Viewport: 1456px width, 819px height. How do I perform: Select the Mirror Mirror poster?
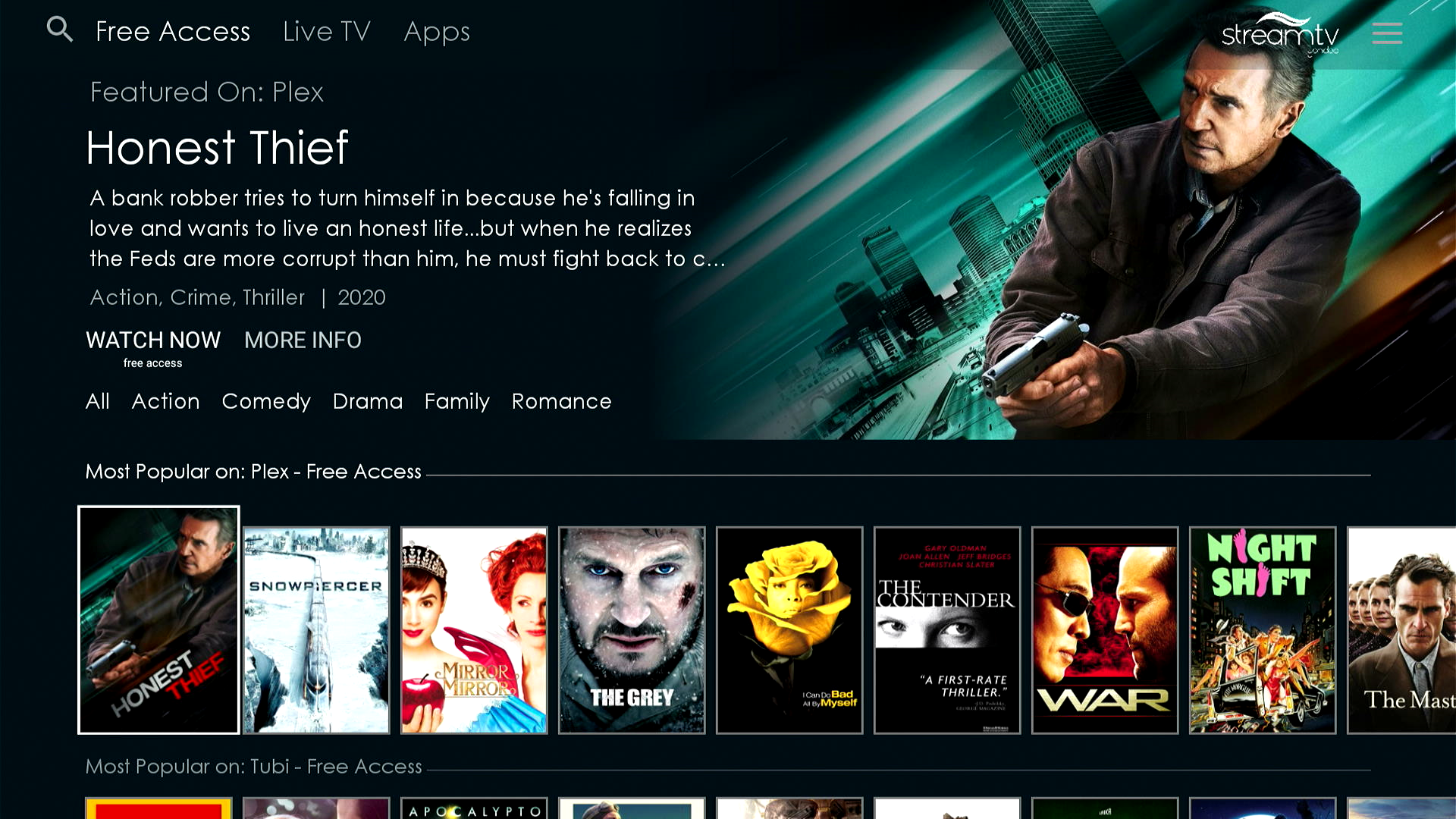pyautogui.click(x=474, y=630)
